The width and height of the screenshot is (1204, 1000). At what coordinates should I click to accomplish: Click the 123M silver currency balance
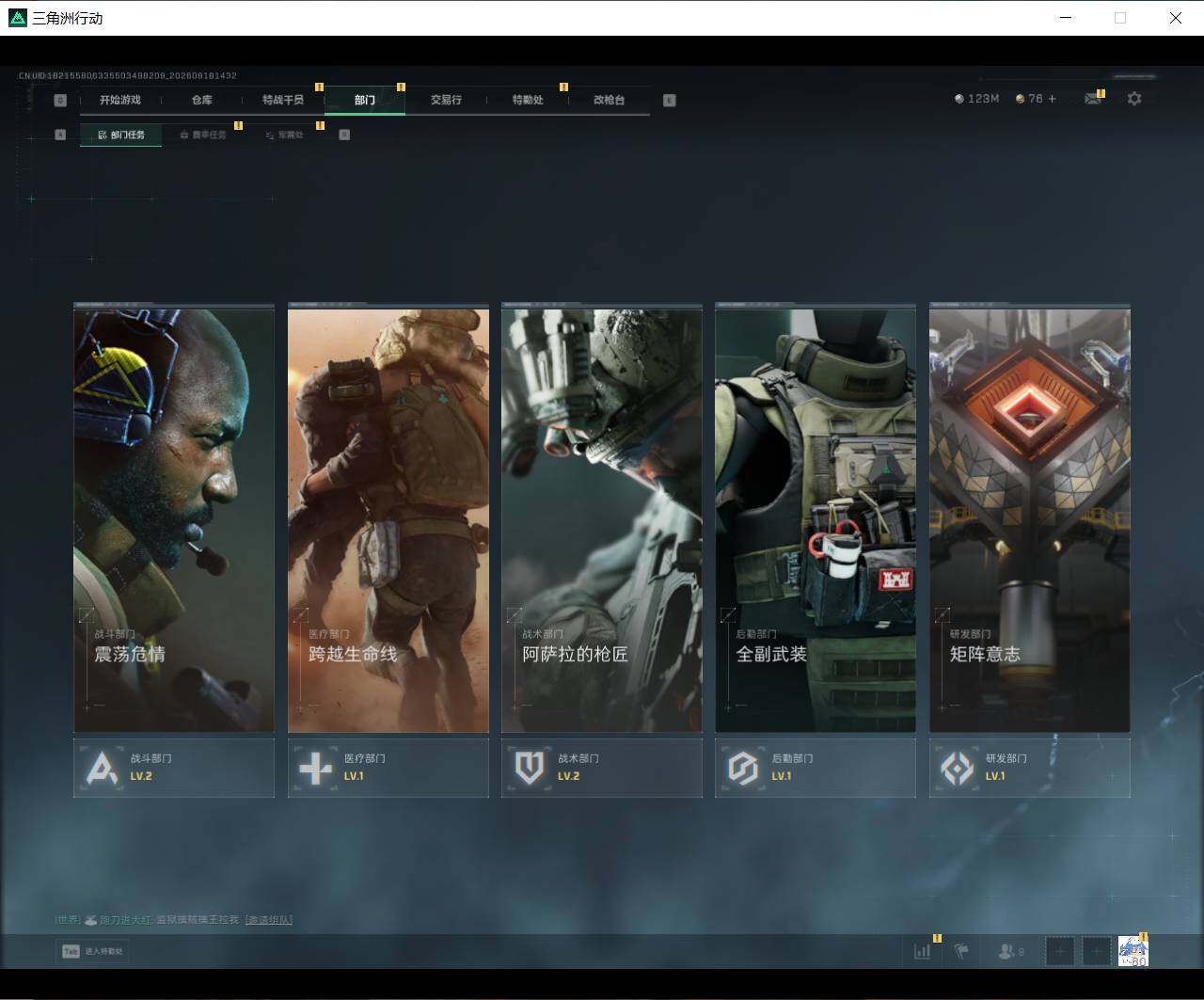976,99
